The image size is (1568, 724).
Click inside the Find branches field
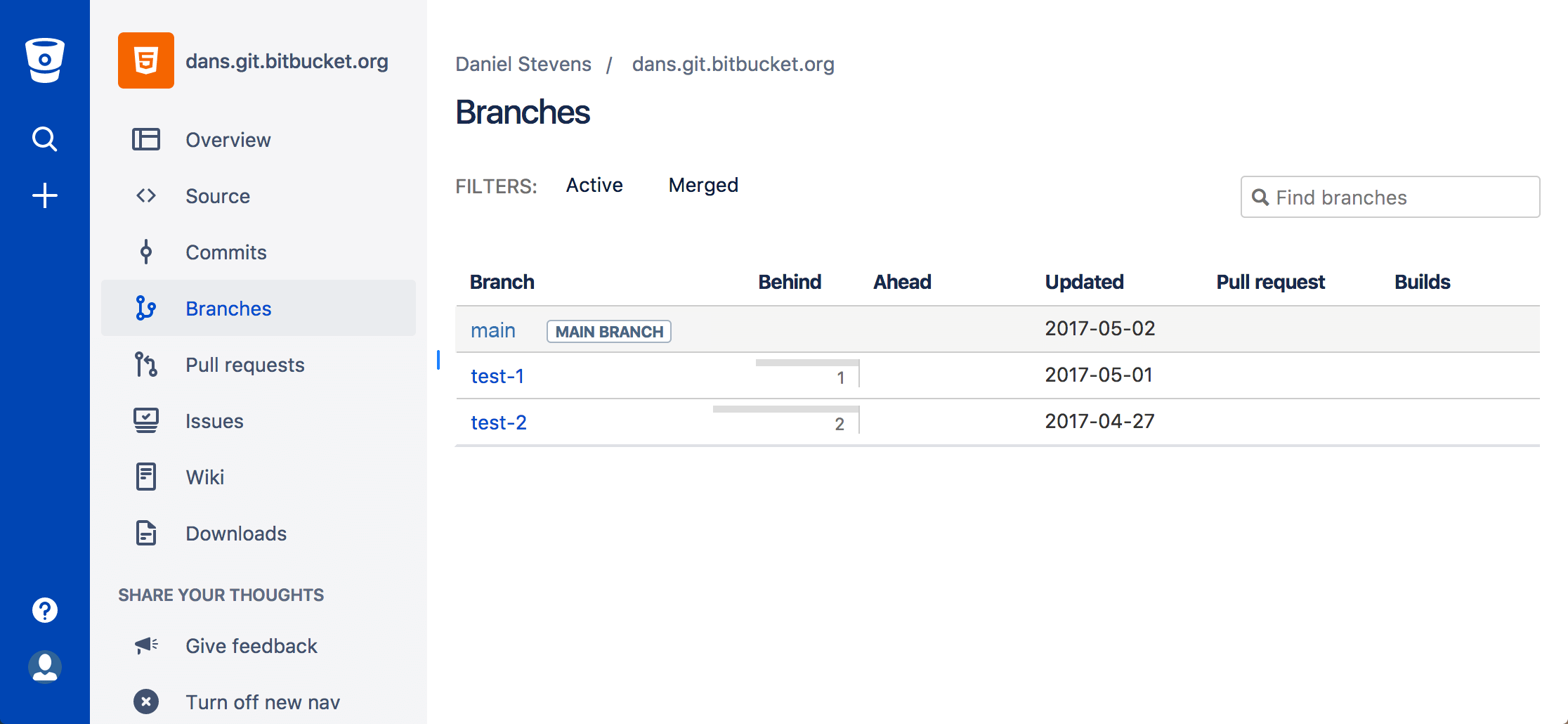point(1389,197)
